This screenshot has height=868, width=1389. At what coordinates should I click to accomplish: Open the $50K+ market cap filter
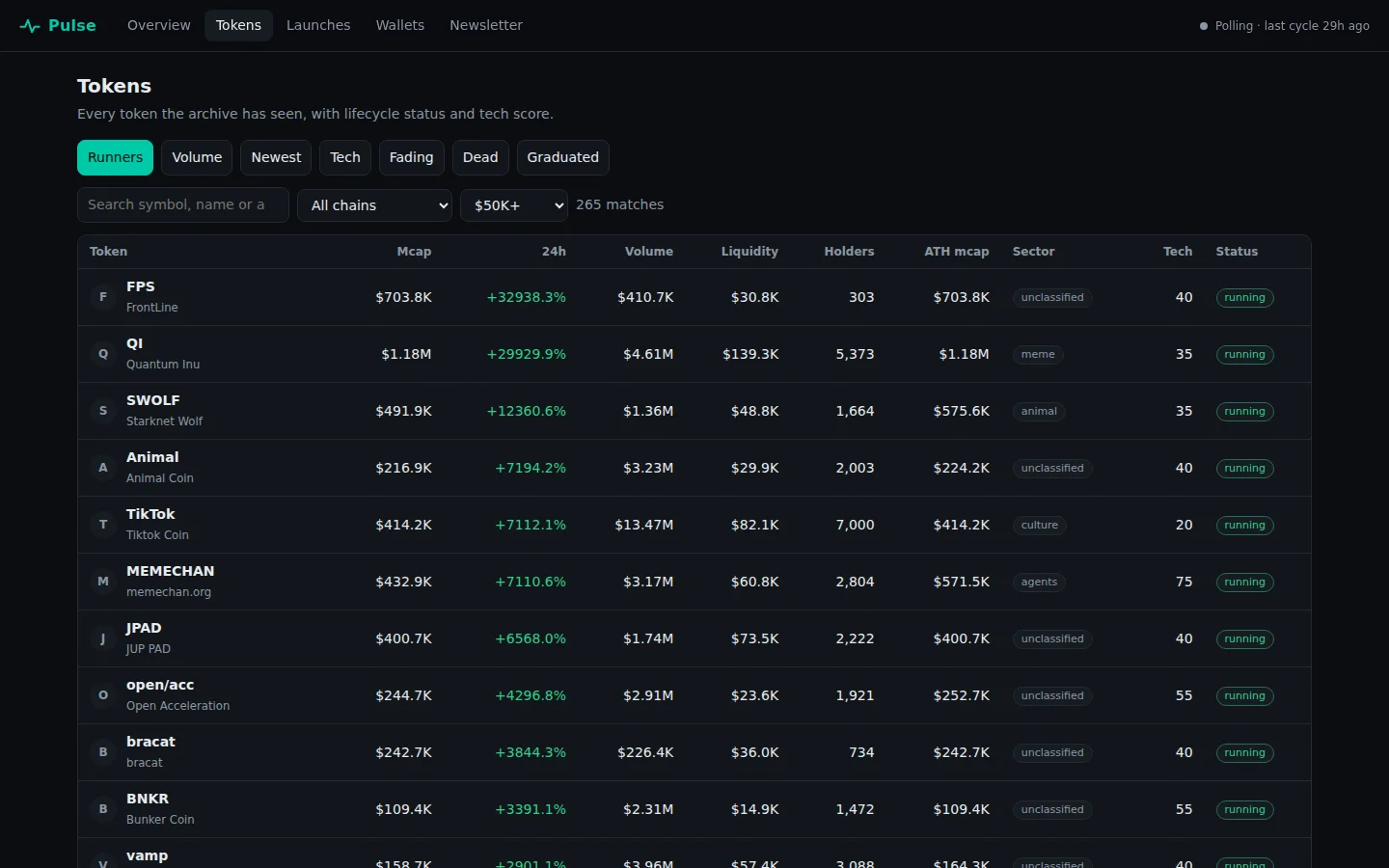pos(514,205)
